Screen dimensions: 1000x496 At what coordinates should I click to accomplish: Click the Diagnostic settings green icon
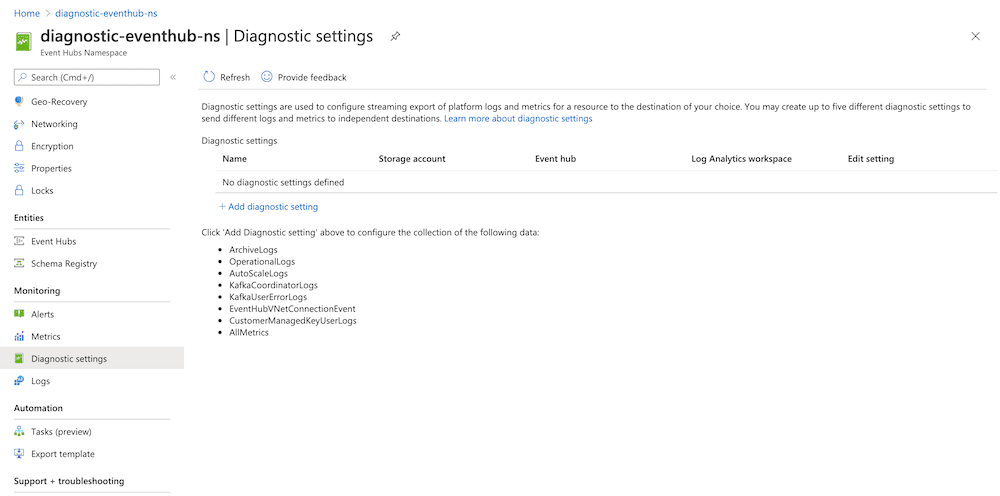tap(19, 359)
